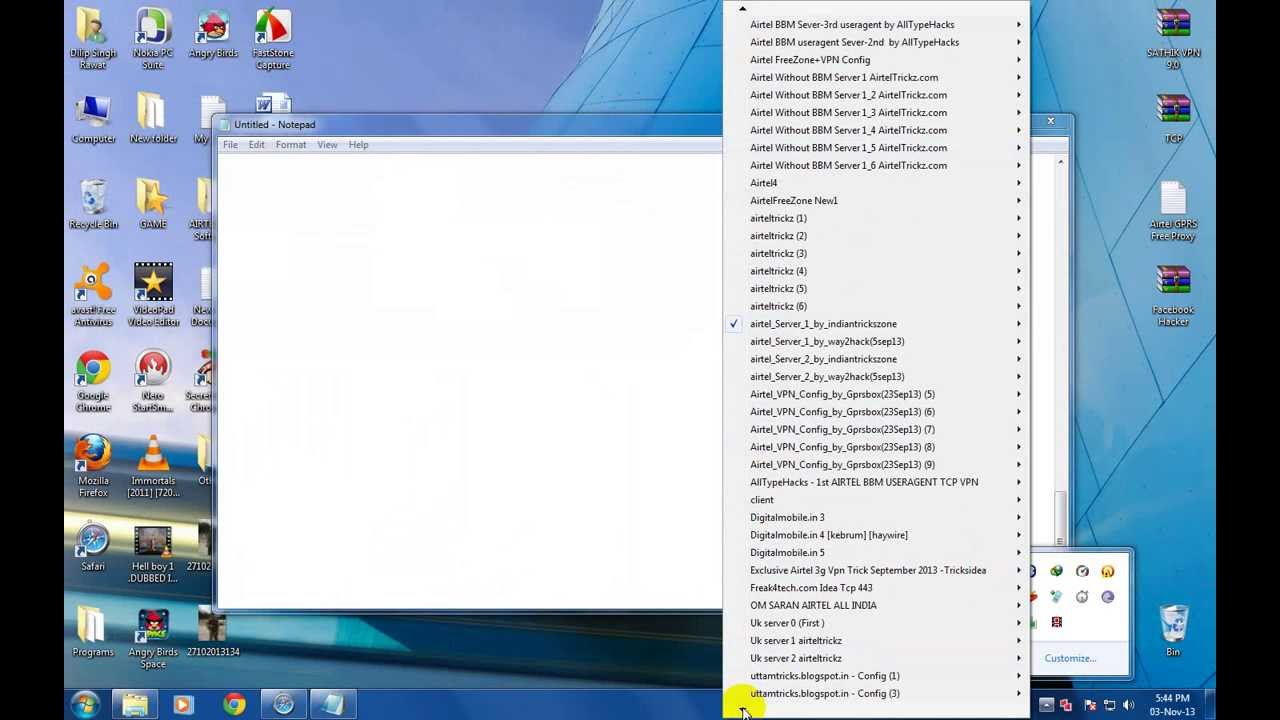The image size is (1280, 720).
Task: Expand the airteltrickz (1) submenu arrow
Action: point(1019,218)
